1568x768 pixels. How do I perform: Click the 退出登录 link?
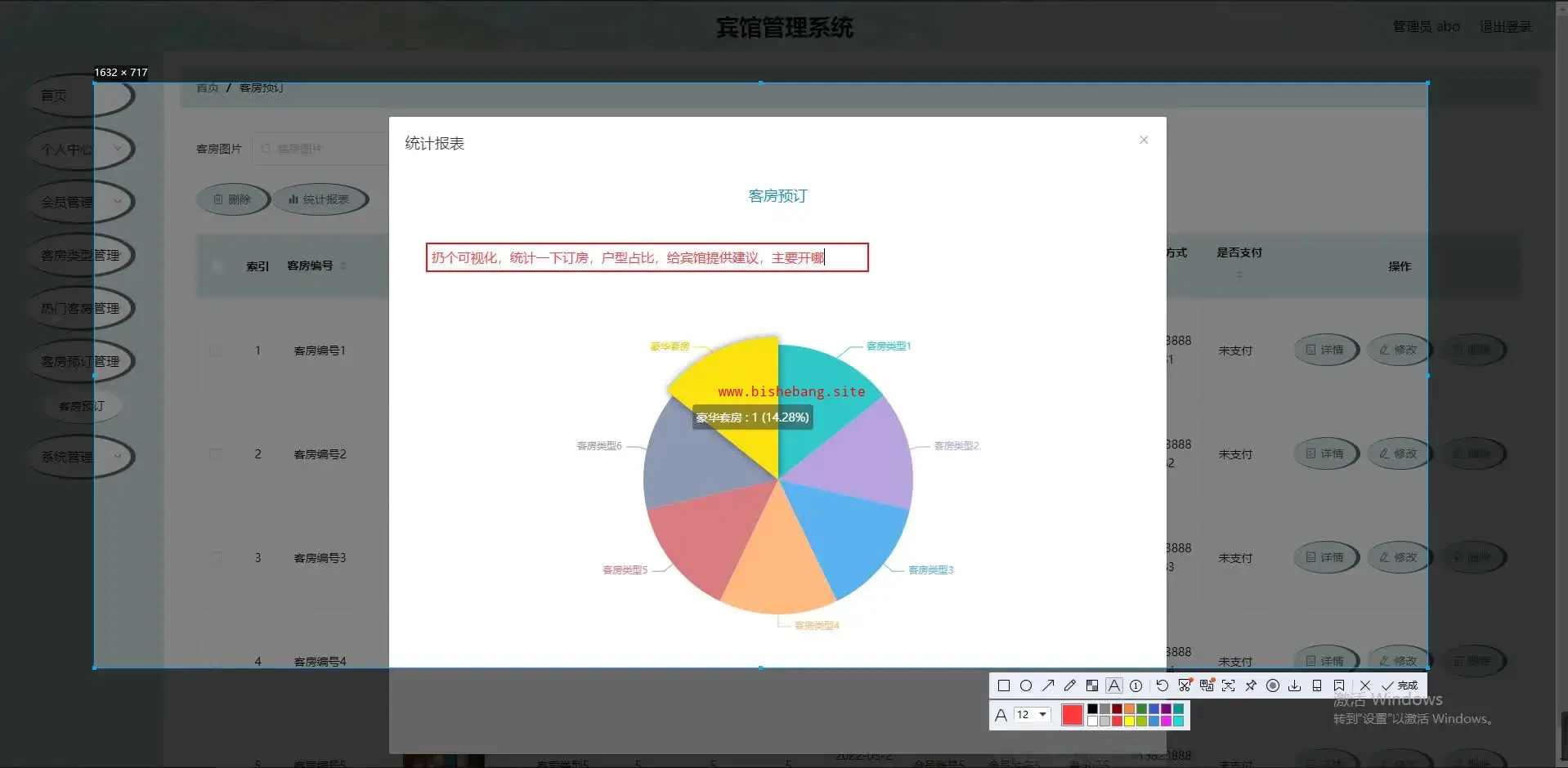(1506, 27)
